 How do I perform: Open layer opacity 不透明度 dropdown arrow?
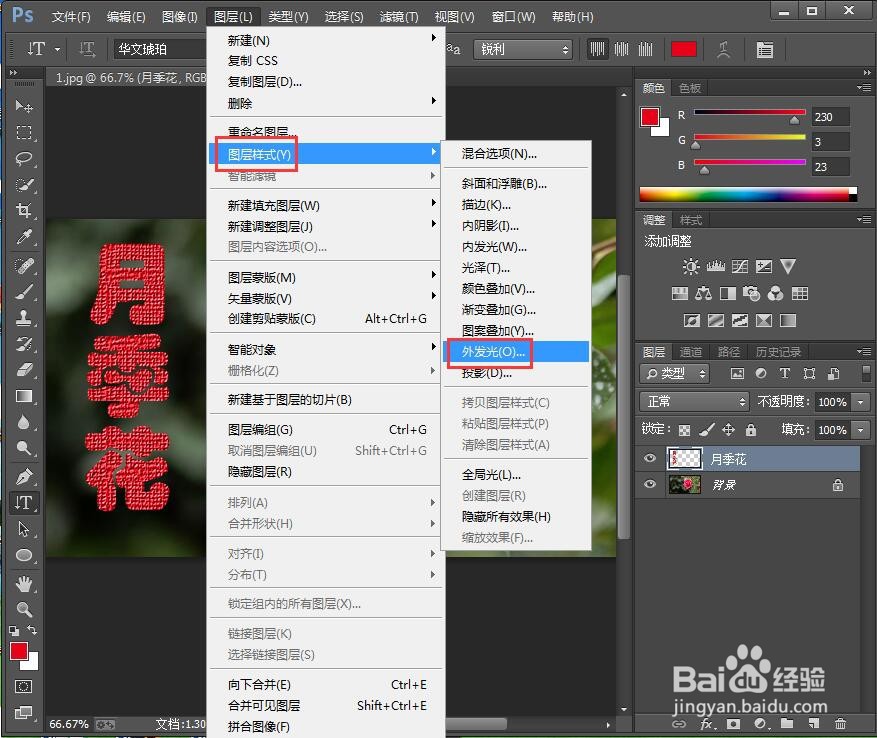pyautogui.click(x=860, y=402)
